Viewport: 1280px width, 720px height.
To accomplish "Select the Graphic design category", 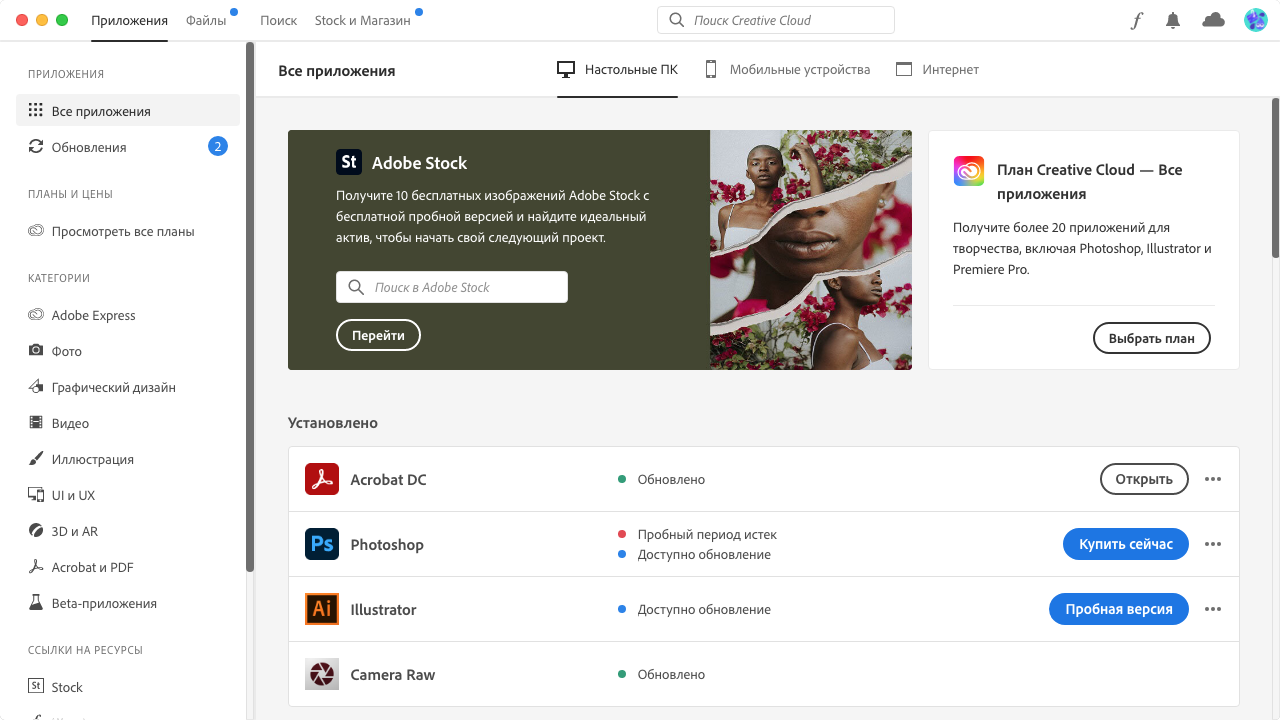I will pyautogui.click(x=128, y=387).
